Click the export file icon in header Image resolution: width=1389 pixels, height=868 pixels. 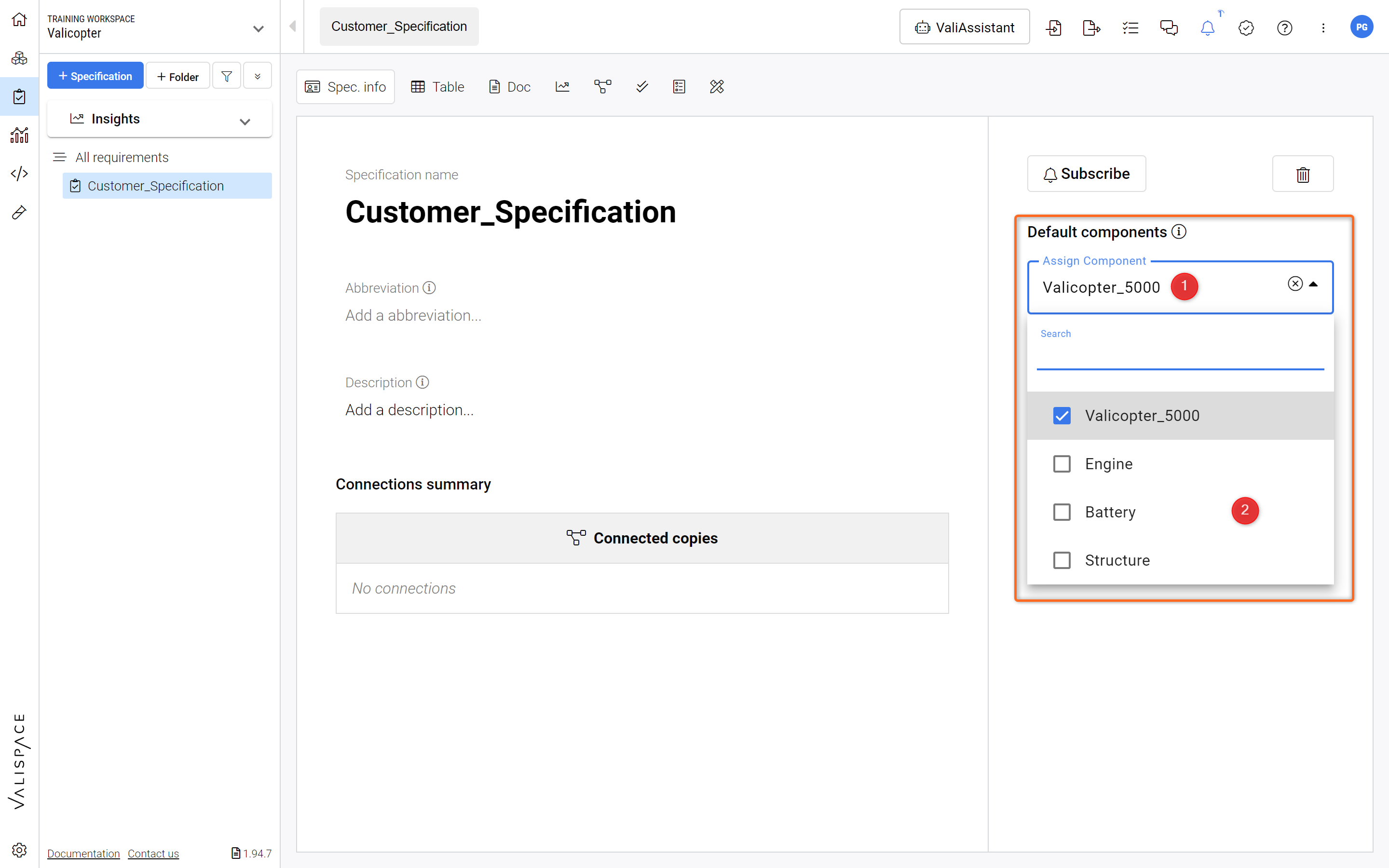click(x=1091, y=27)
